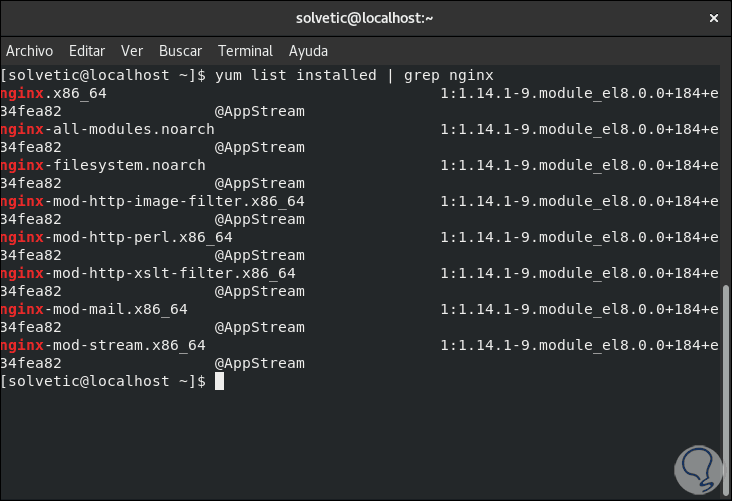Click the nginx-all-modules.noarch entry
Screen dimensions: 732x501
pyautogui.click(x=108, y=129)
